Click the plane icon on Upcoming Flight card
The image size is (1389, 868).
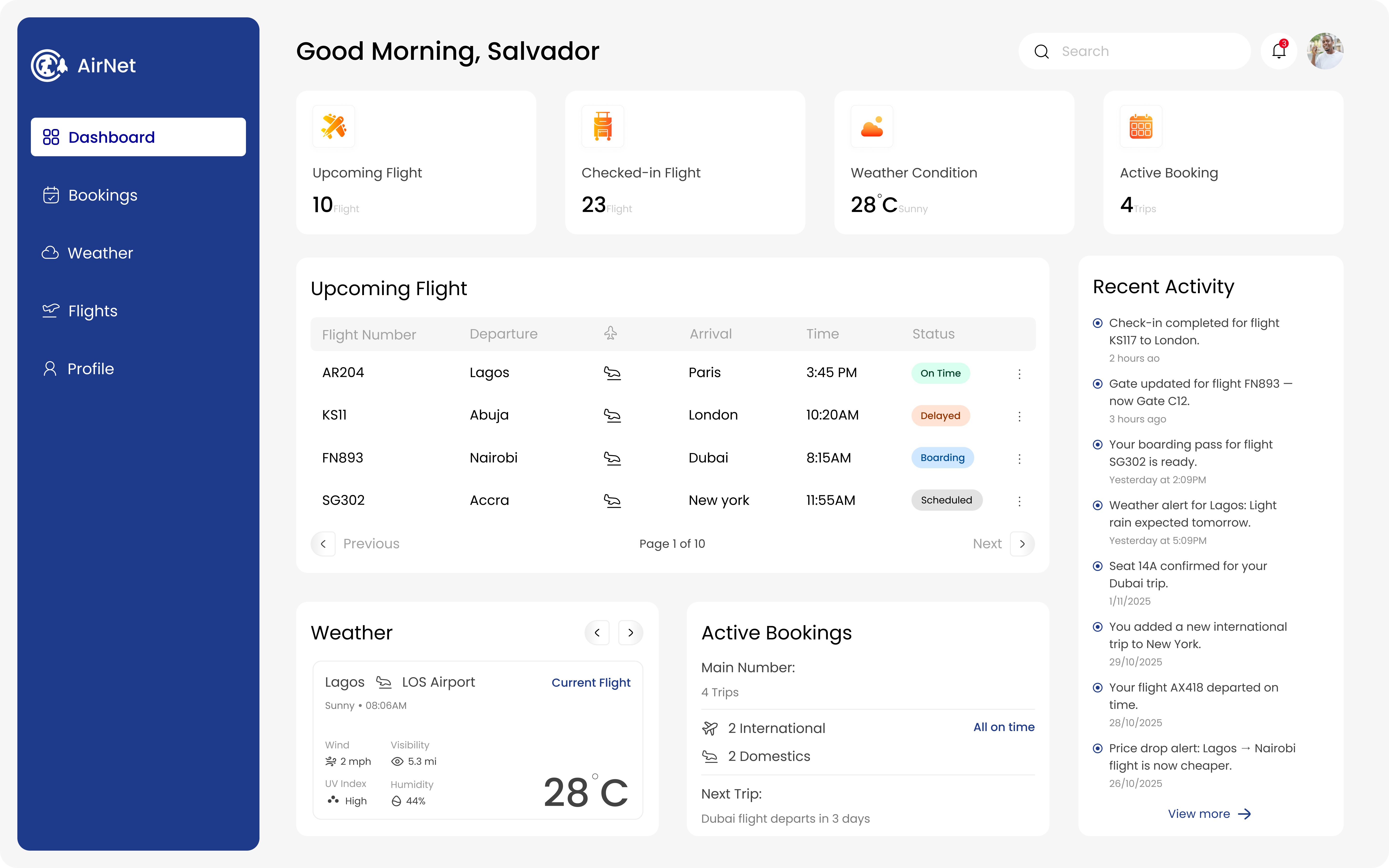point(334,126)
